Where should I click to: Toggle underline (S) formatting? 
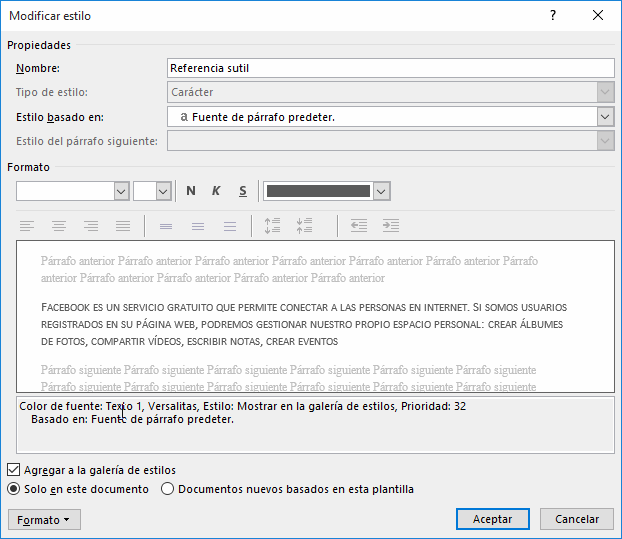pyautogui.click(x=242, y=191)
